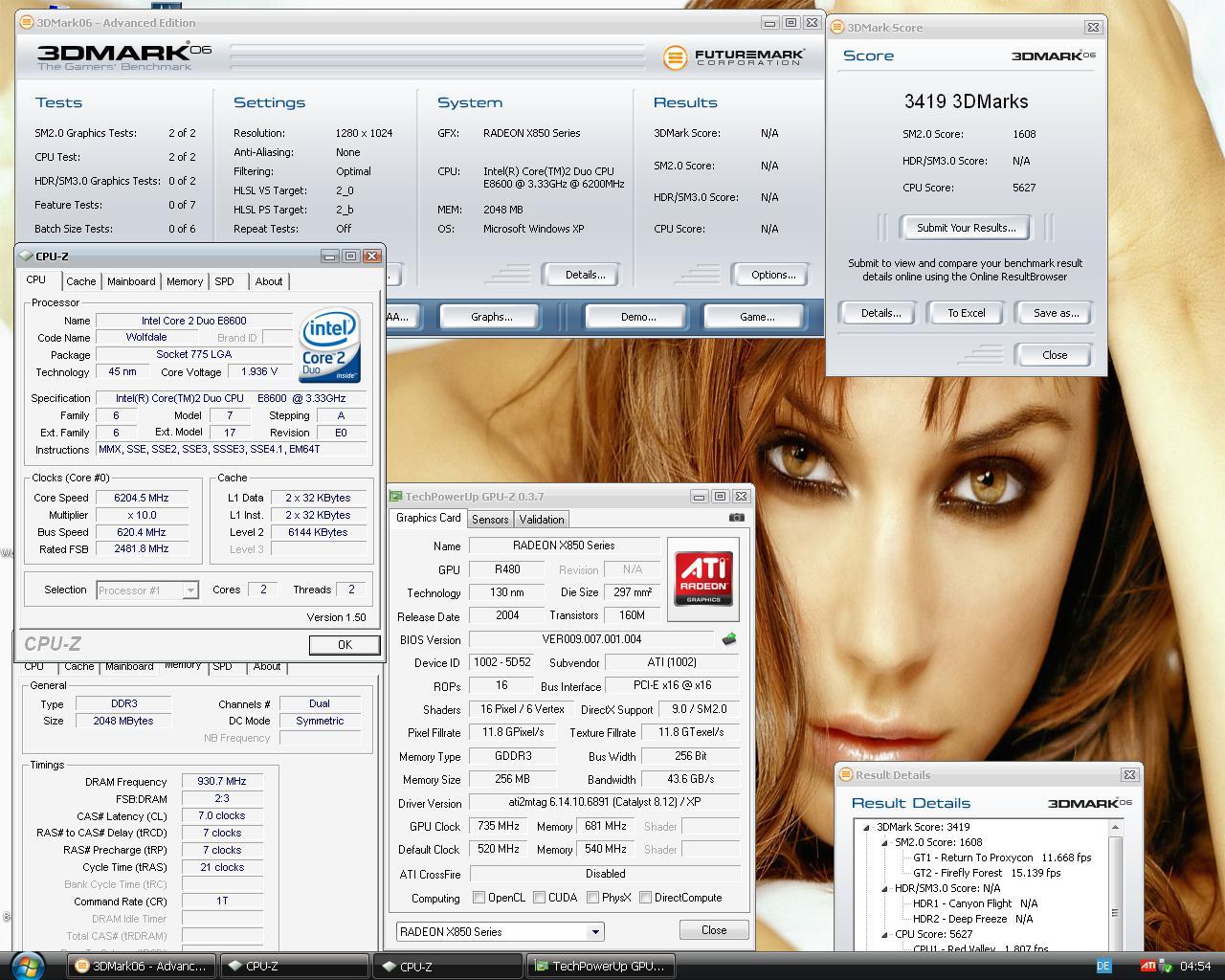
Task: Switch to the Memory tab in front CPU-Z
Action: [x=185, y=281]
